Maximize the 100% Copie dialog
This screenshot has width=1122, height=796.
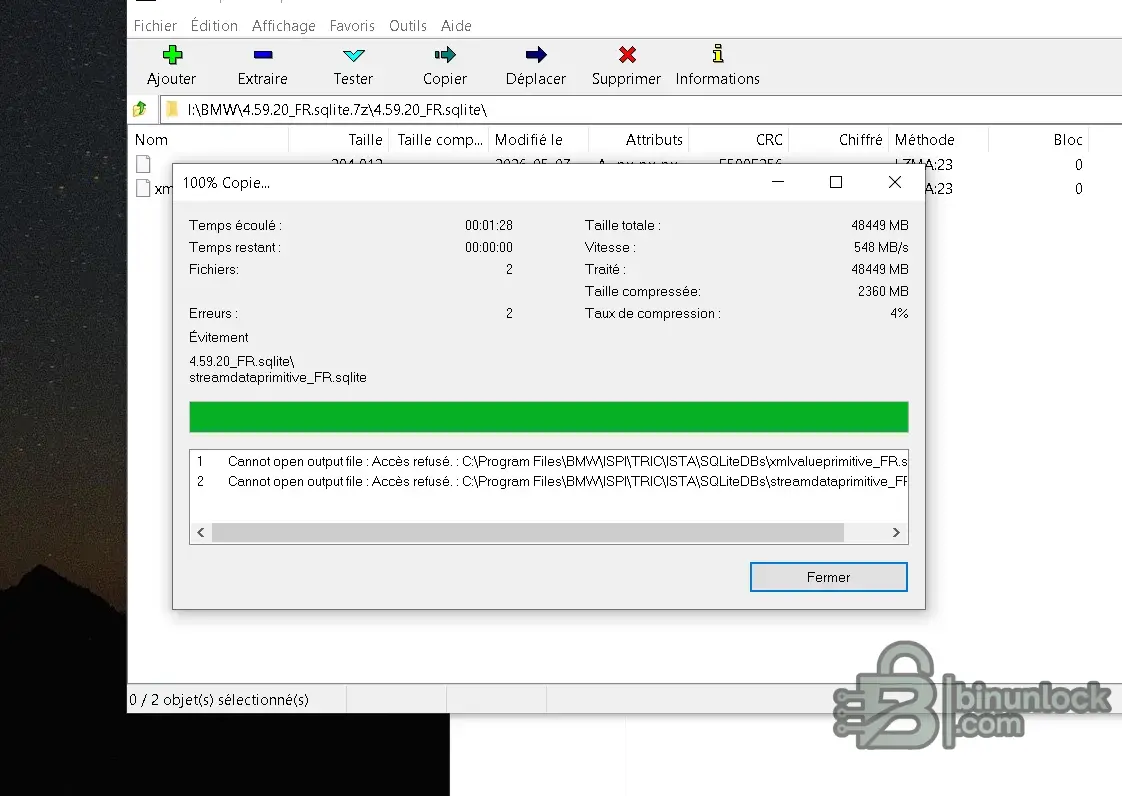836,183
